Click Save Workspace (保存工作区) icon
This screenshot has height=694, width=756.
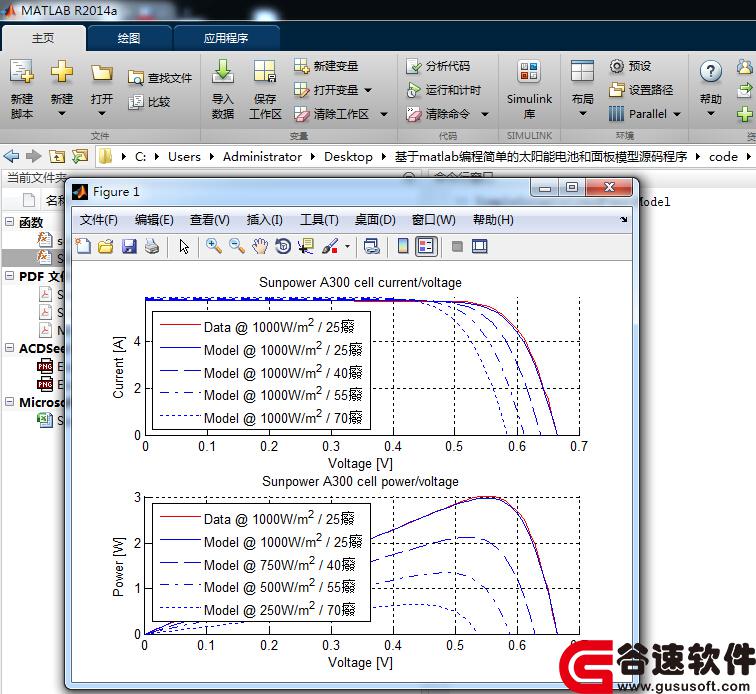[x=265, y=71]
